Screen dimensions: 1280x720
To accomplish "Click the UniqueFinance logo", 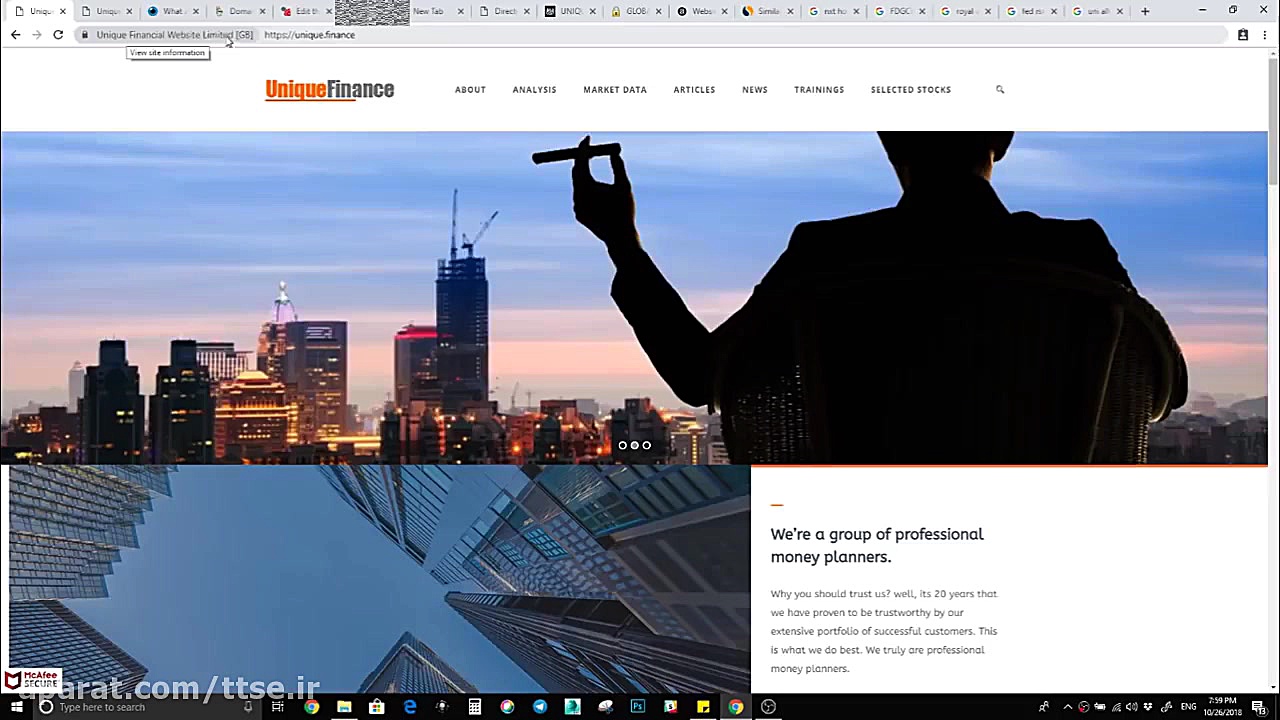I will point(329,90).
